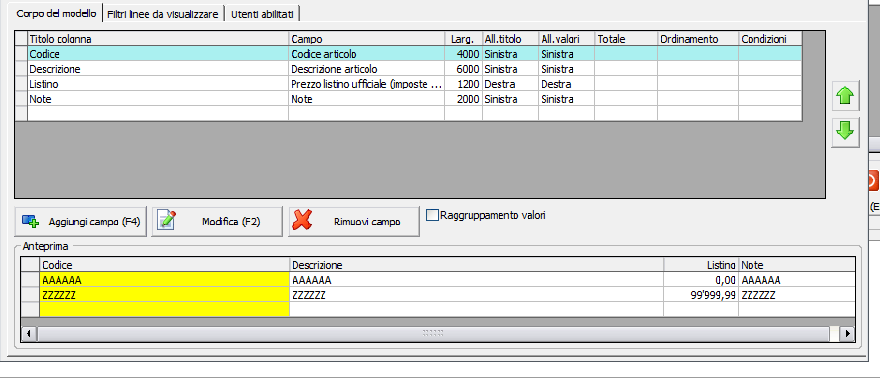Click preview Codice column header
The width and height of the screenshot is (880, 378).
[x=164, y=265]
